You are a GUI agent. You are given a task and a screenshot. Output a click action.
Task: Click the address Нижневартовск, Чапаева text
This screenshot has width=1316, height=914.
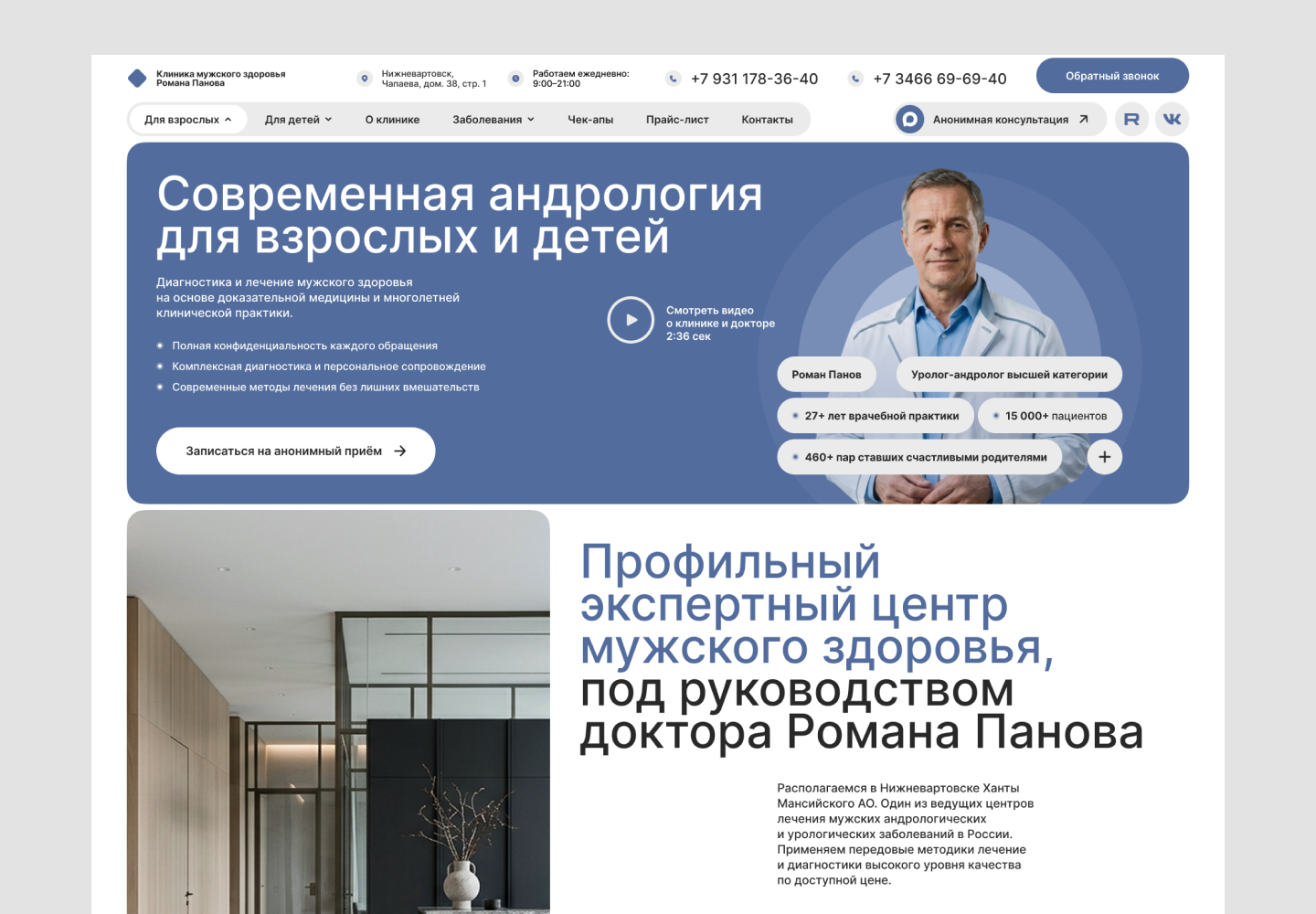point(434,79)
